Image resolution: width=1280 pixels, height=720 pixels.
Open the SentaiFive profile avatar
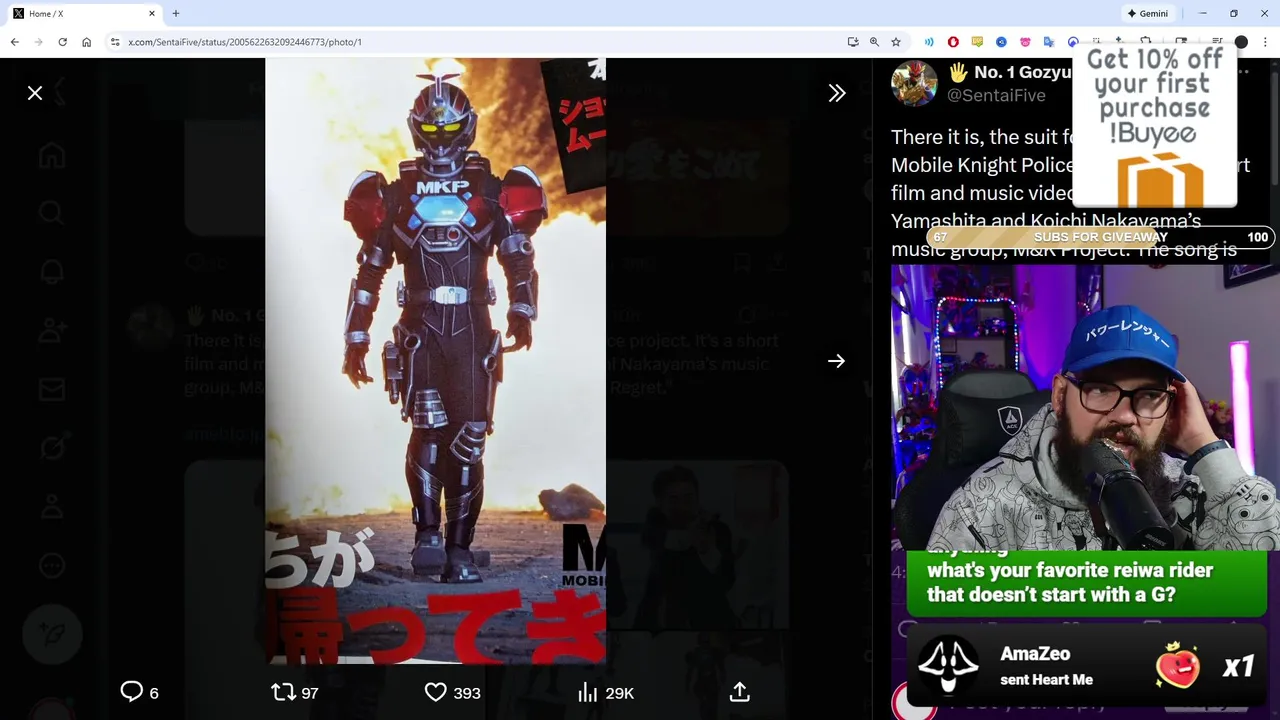(x=914, y=84)
